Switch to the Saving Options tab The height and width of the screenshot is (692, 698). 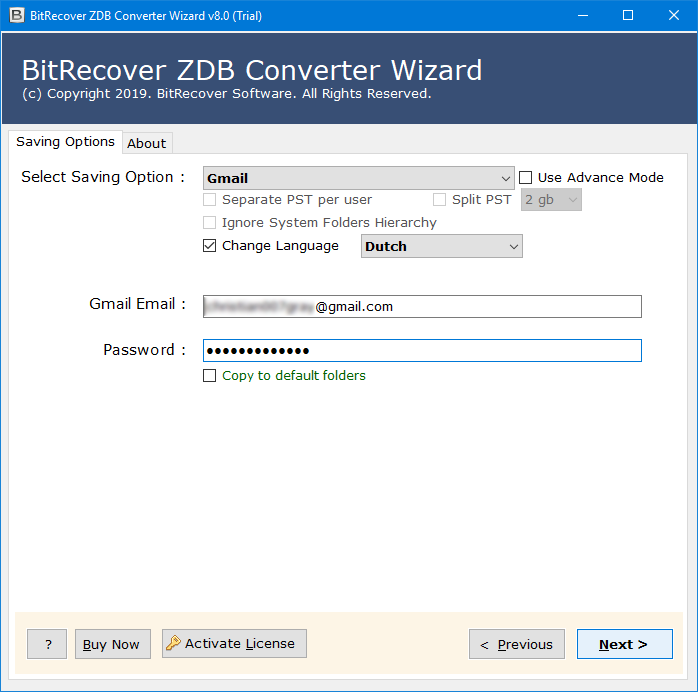(x=65, y=142)
